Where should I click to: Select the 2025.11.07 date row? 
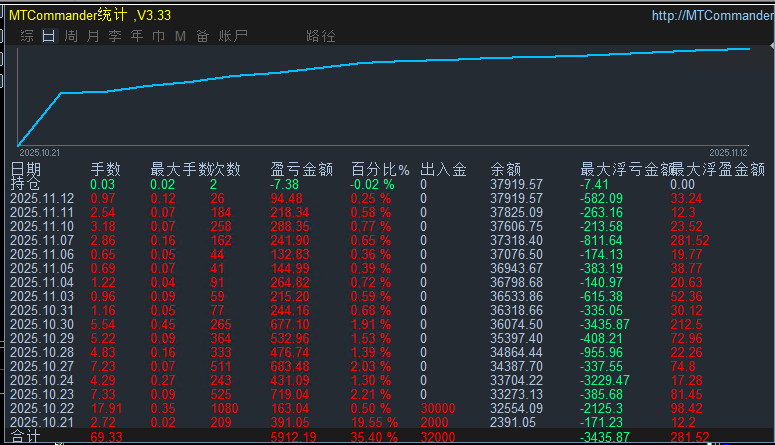(42, 240)
